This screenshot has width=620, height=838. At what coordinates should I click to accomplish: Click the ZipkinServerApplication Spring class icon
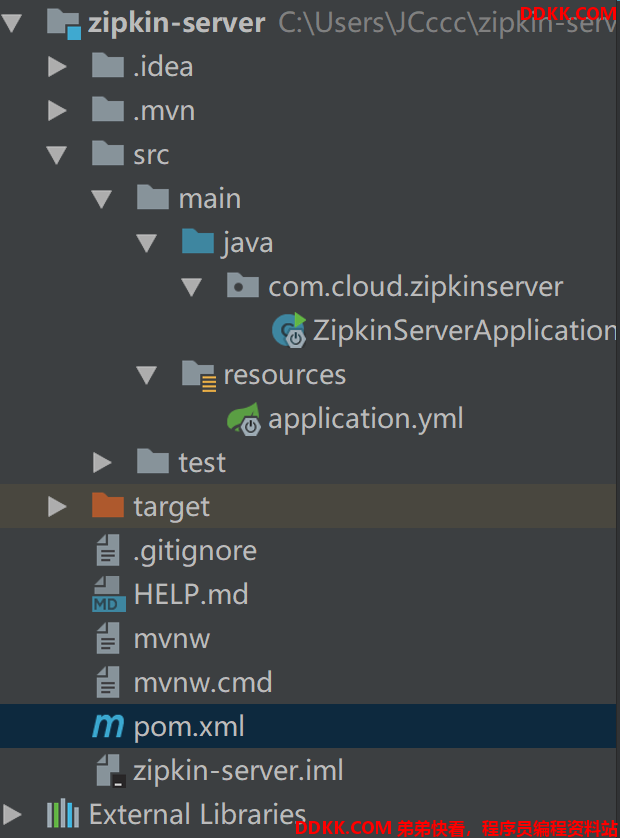point(289,330)
